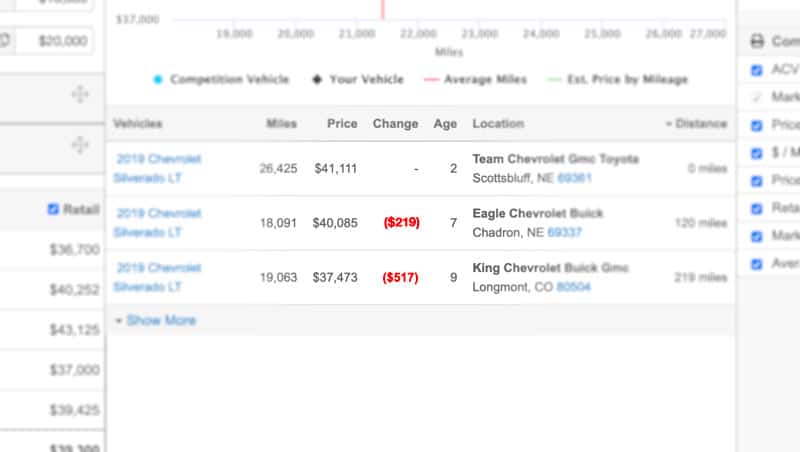Toggle the ACV checkbox in right panel
This screenshot has width=800, height=452.
757,70
